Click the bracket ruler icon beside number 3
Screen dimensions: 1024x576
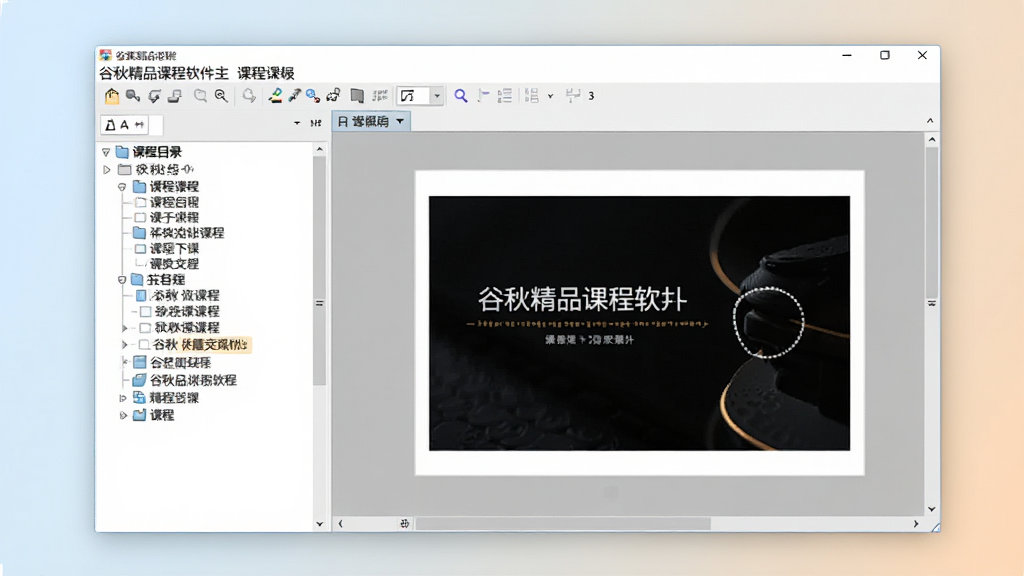(x=573, y=96)
